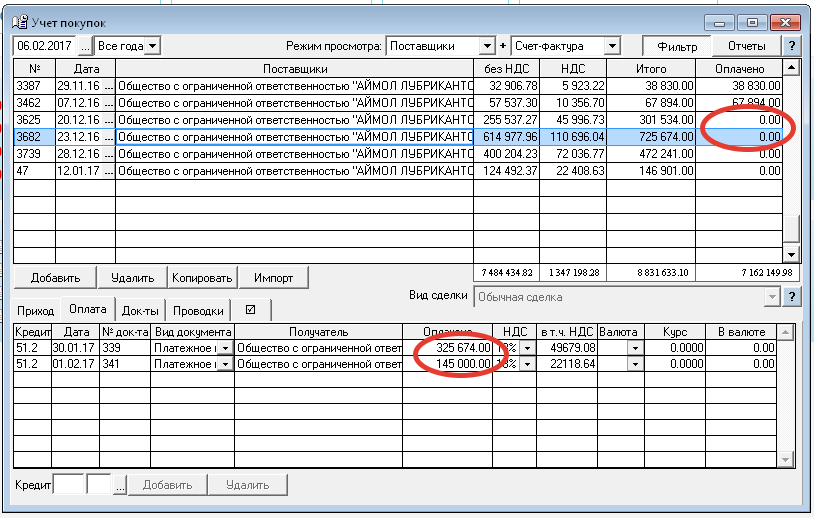Expand the Все года dropdown
Viewport: 814px width, 518px height.
click(x=152, y=46)
